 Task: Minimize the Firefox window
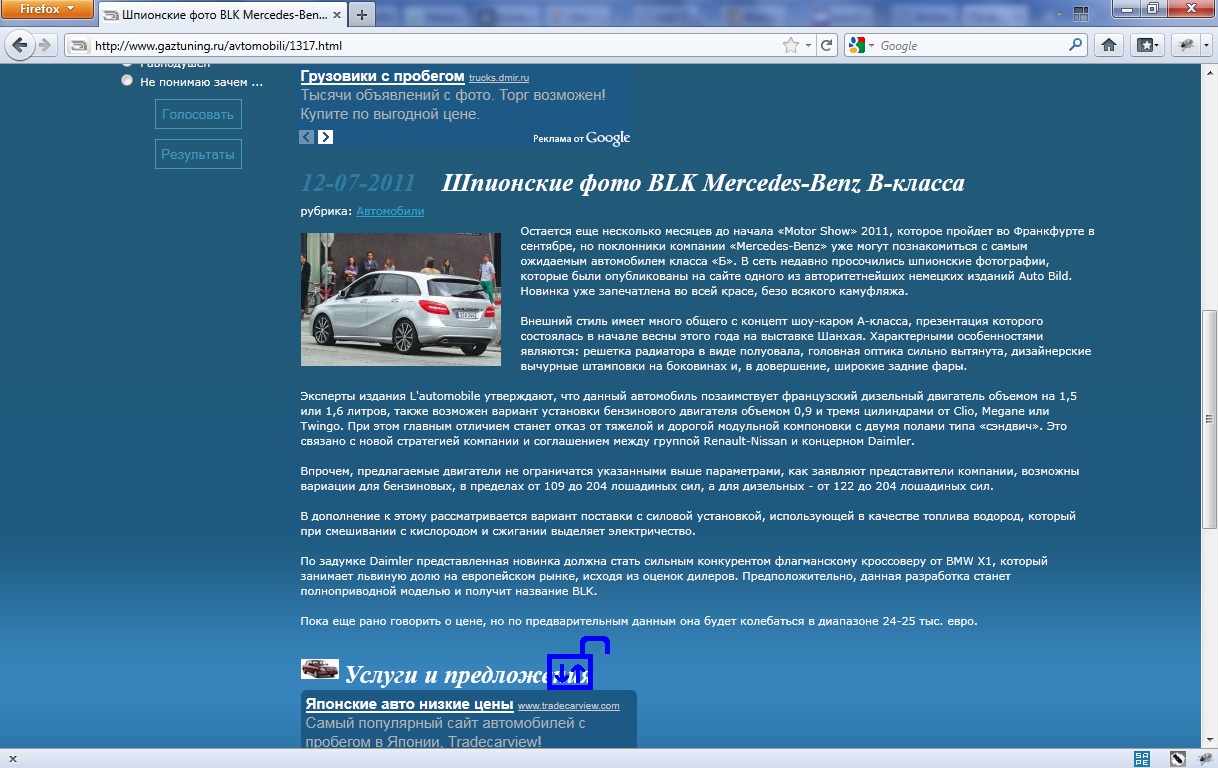point(1125,8)
